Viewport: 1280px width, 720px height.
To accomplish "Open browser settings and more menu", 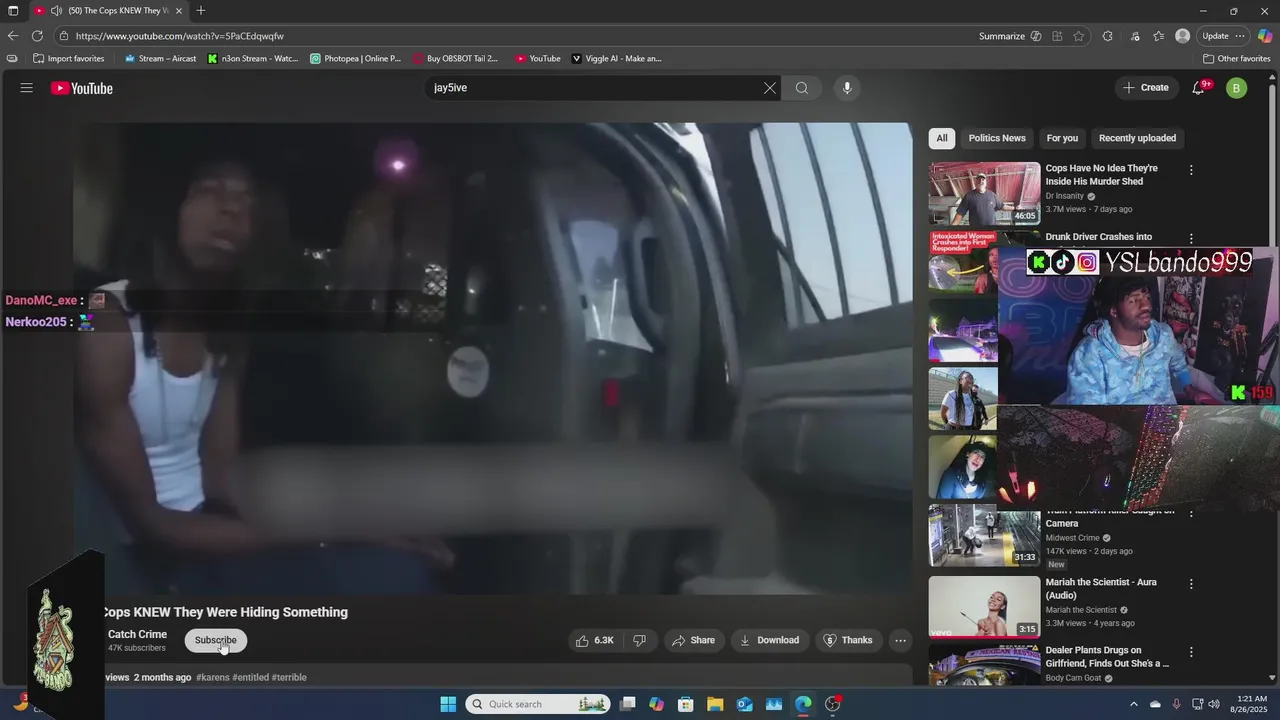I will pyautogui.click(x=1240, y=36).
